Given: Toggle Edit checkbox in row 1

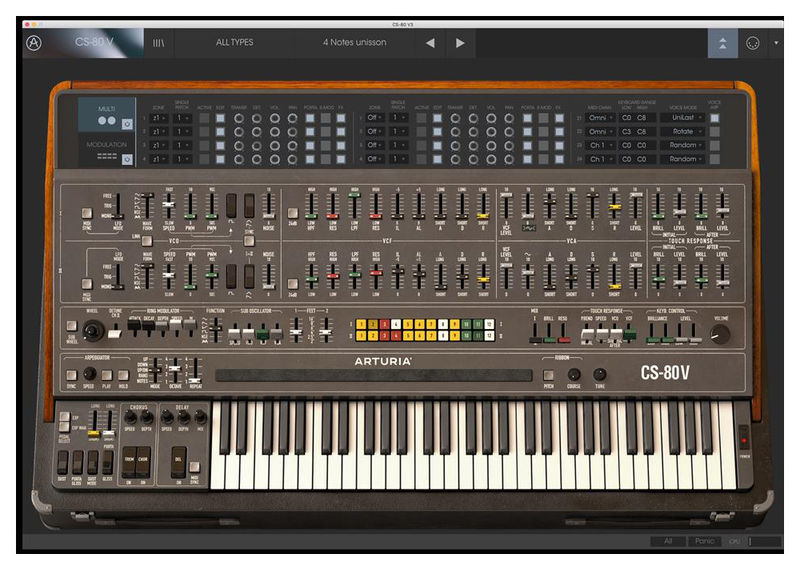Looking at the screenshot, I should pyautogui.click(x=220, y=118).
